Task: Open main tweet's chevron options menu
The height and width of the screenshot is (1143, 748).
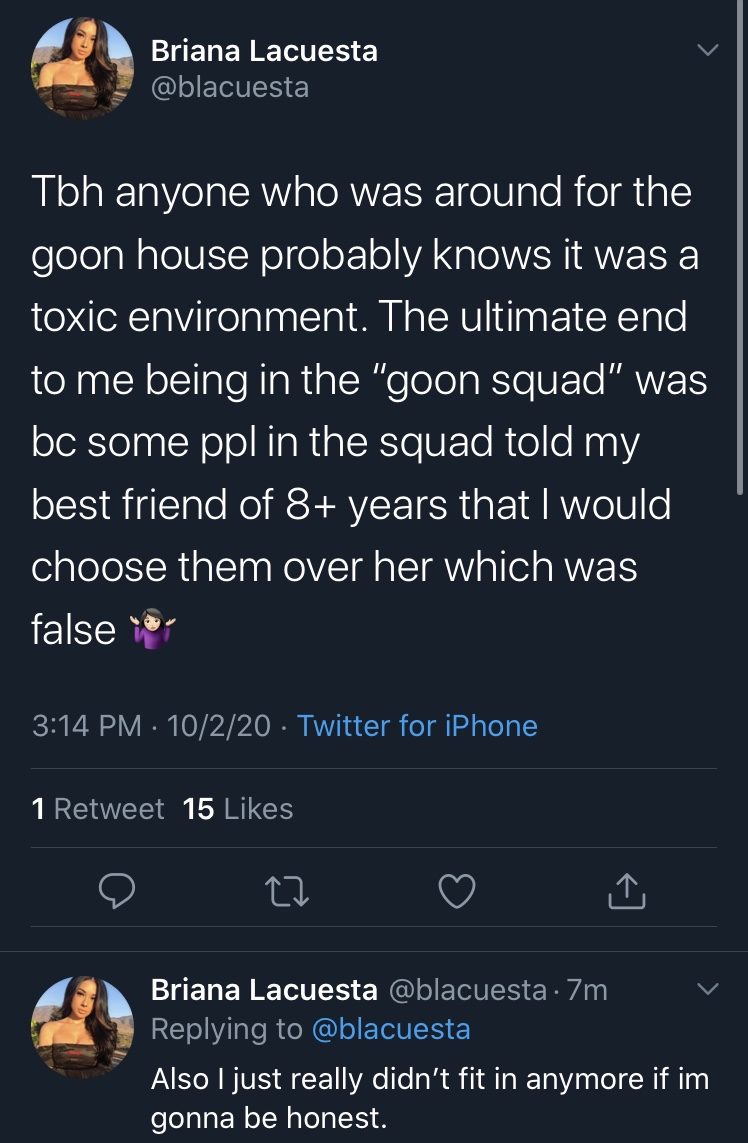Action: pyautogui.click(x=708, y=50)
